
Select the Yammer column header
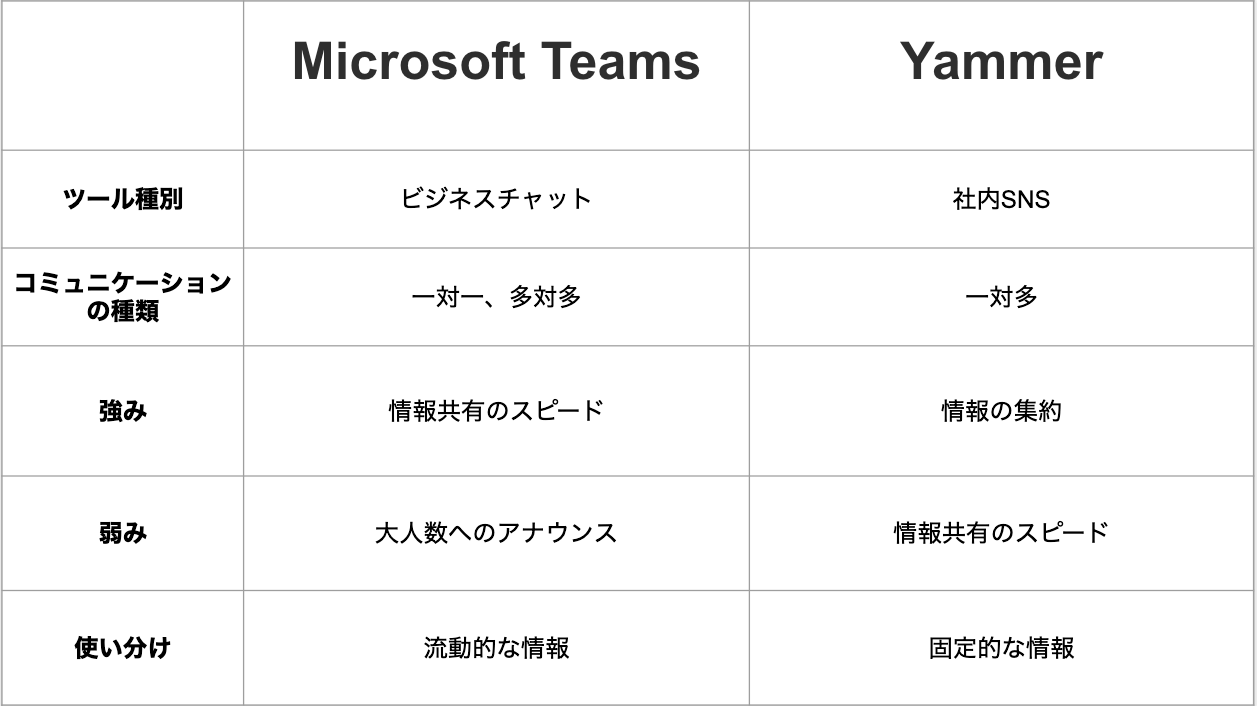tap(1001, 62)
